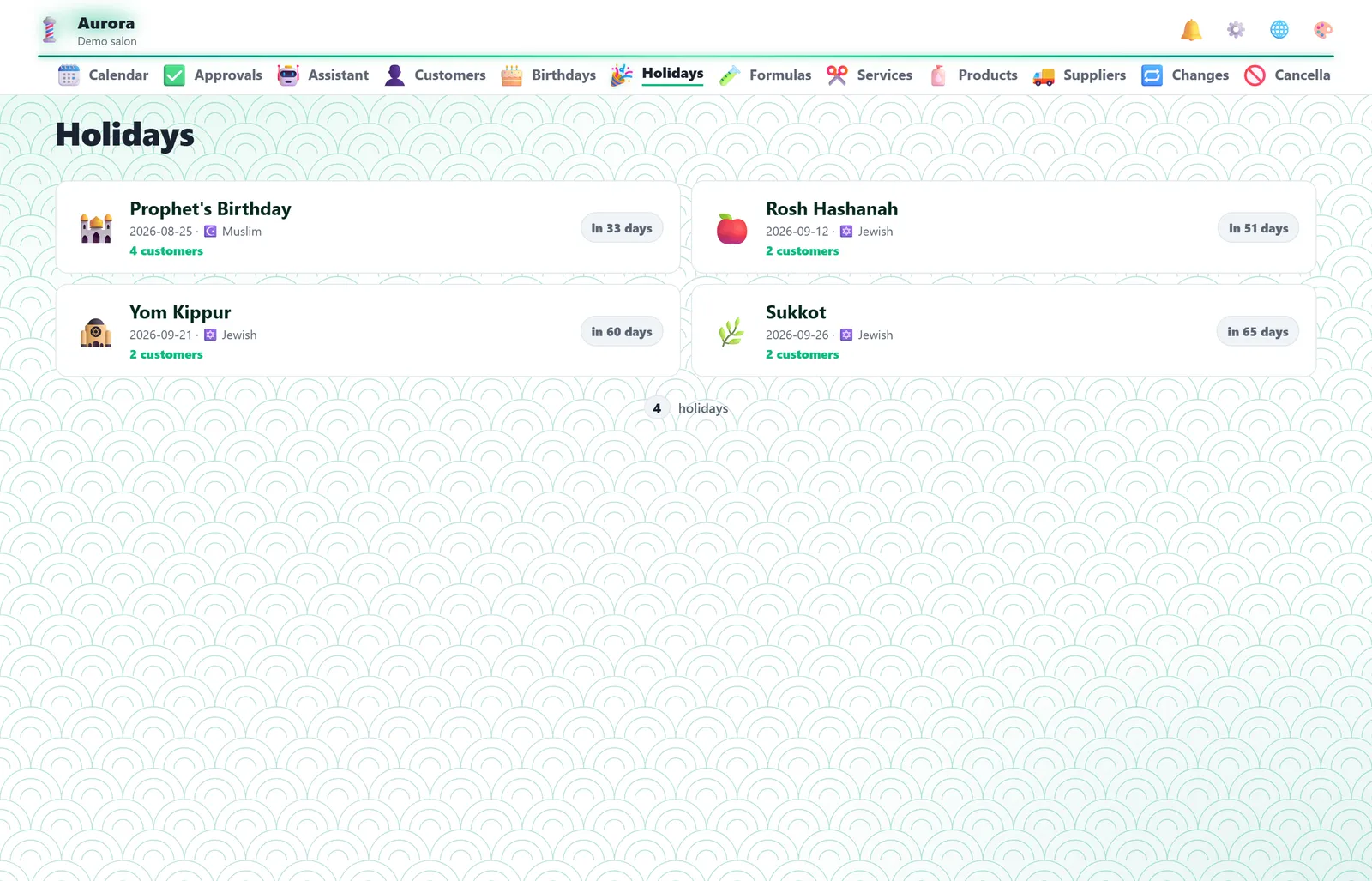Go to the Approvals tab
1372x881 pixels.
click(x=213, y=75)
